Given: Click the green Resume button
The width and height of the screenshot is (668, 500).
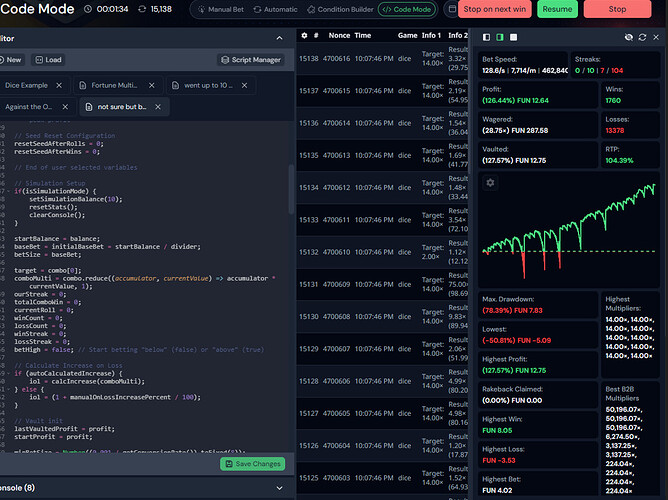Looking at the screenshot, I should [x=557, y=9].
